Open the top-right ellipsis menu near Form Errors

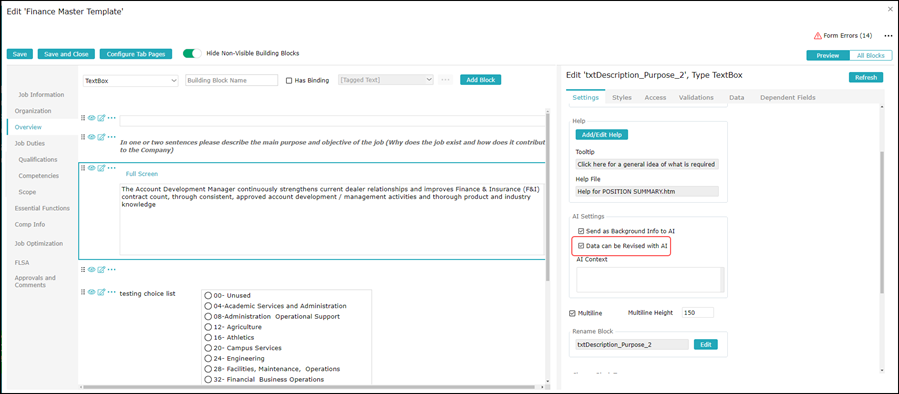[x=888, y=36]
